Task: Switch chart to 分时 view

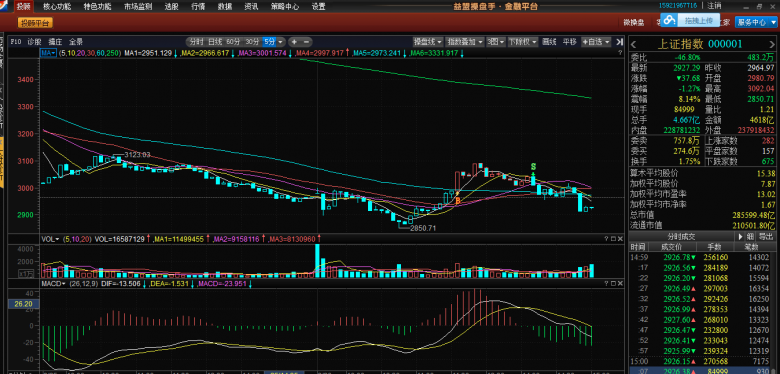Action: click(196, 42)
